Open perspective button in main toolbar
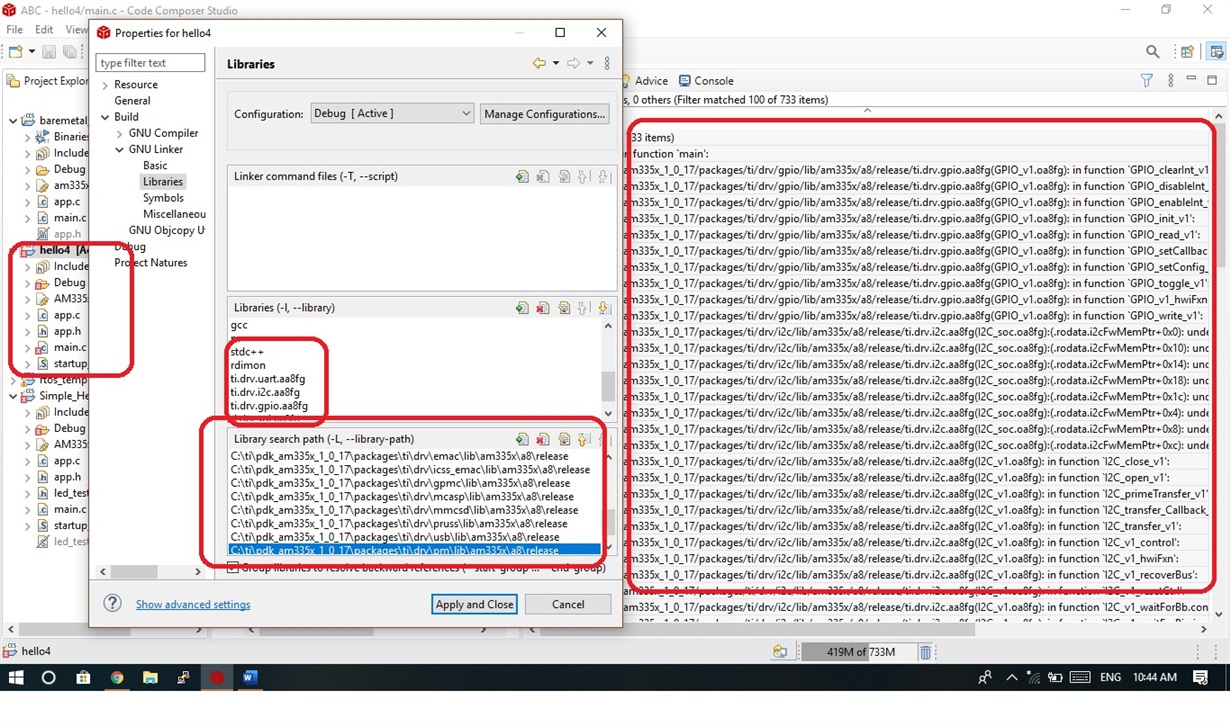The image size is (1230, 726). tap(1187, 52)
